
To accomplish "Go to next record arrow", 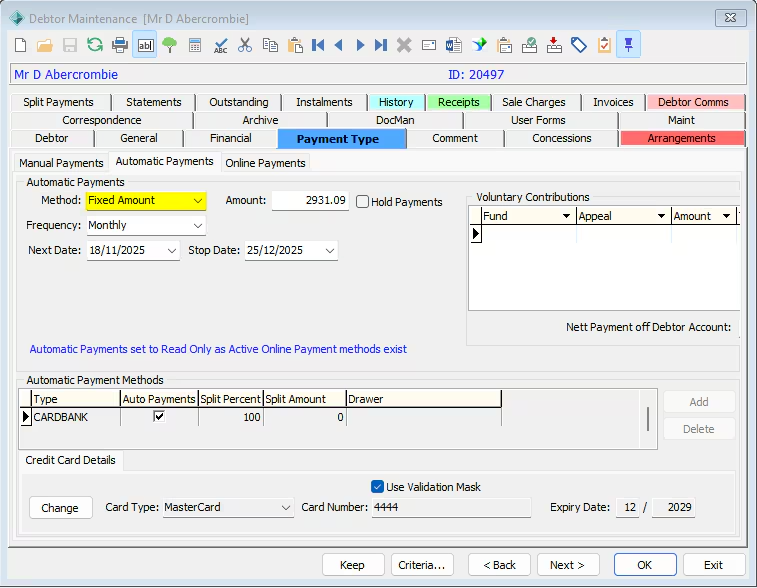I will 360,45.
